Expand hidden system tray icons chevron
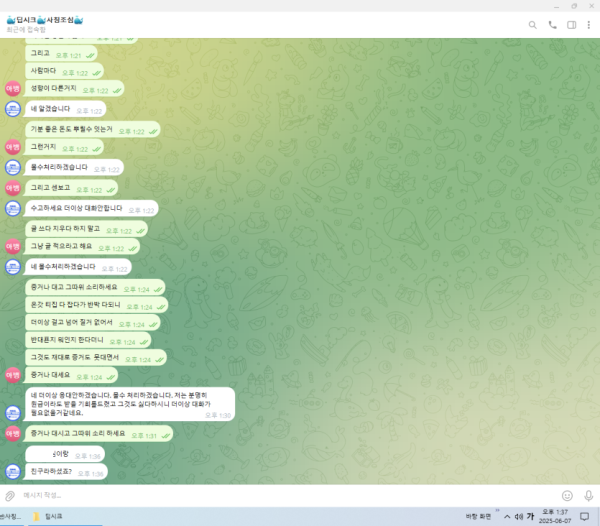 (507, 517)
